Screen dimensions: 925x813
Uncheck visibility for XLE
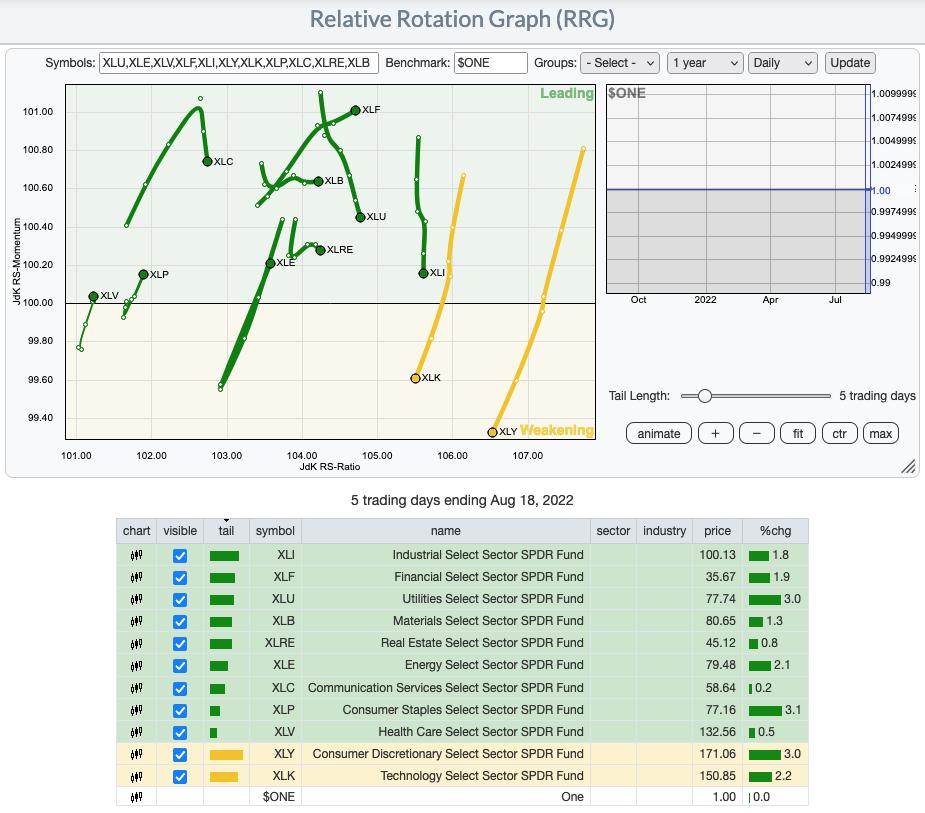(x=180, y=666)
